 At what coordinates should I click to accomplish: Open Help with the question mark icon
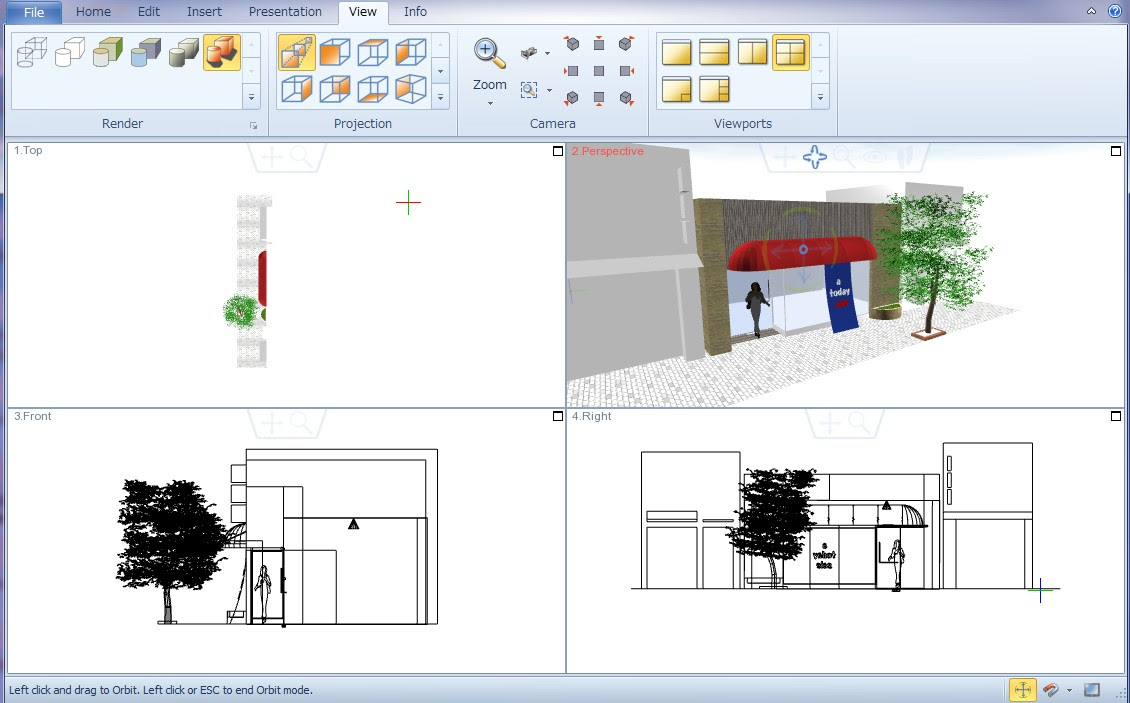pyautogui.click(x=1114, y=11)
